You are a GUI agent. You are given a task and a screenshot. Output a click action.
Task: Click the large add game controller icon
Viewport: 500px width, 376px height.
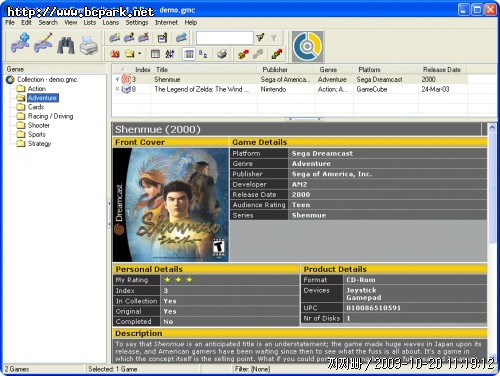(x=20, y=43)
